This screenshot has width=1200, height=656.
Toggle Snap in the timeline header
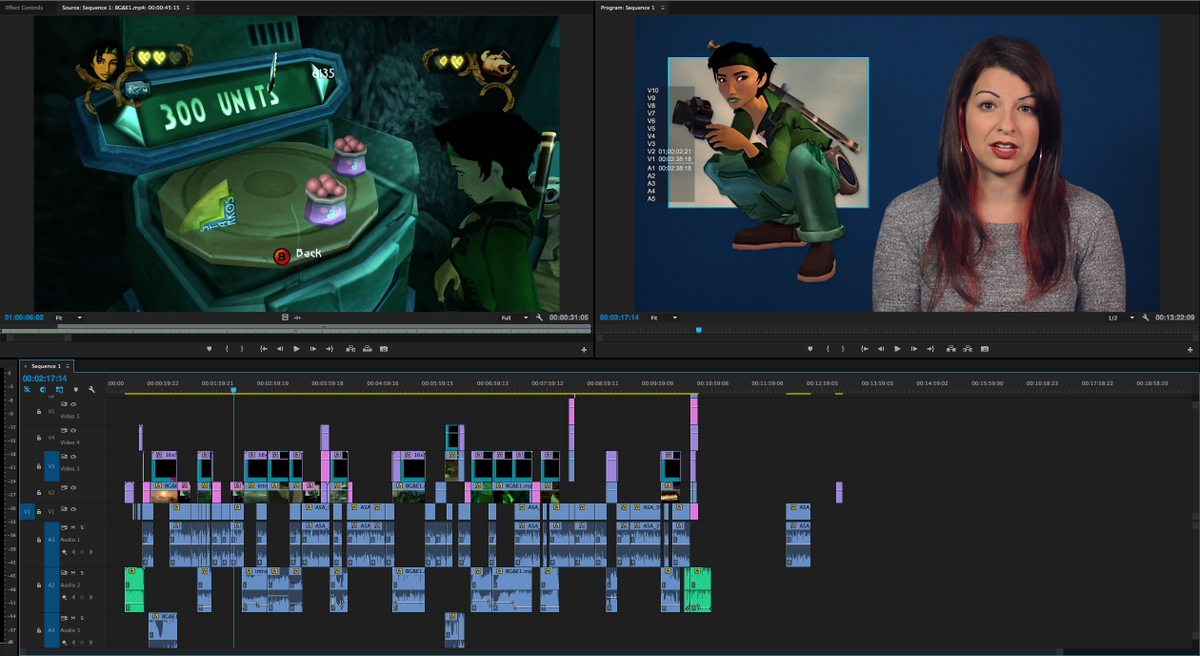click(x=42, y=389)
